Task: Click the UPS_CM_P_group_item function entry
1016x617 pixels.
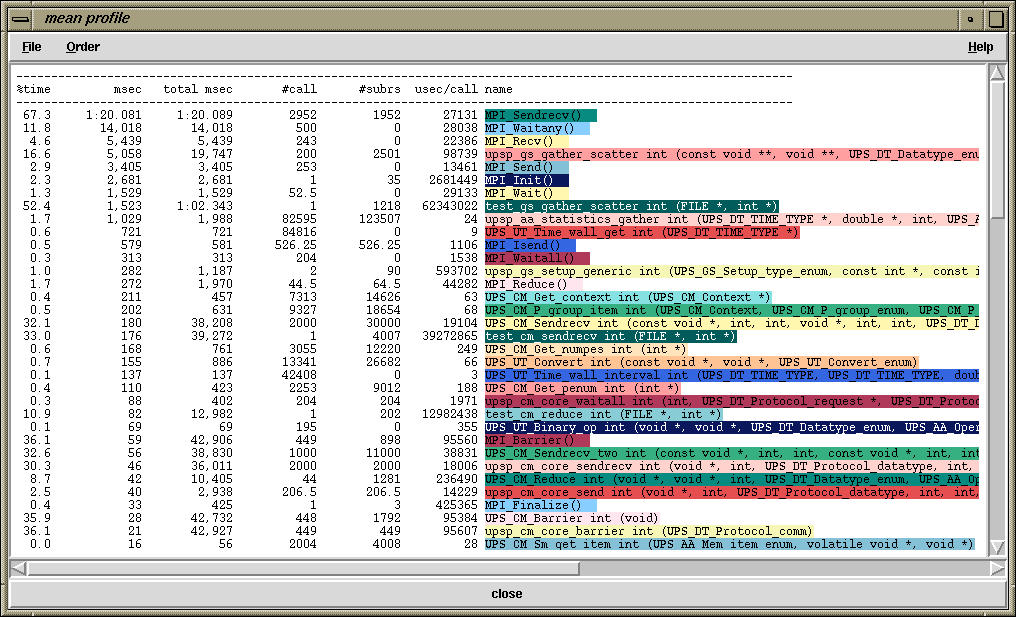Action: click(x=732, y=310)
